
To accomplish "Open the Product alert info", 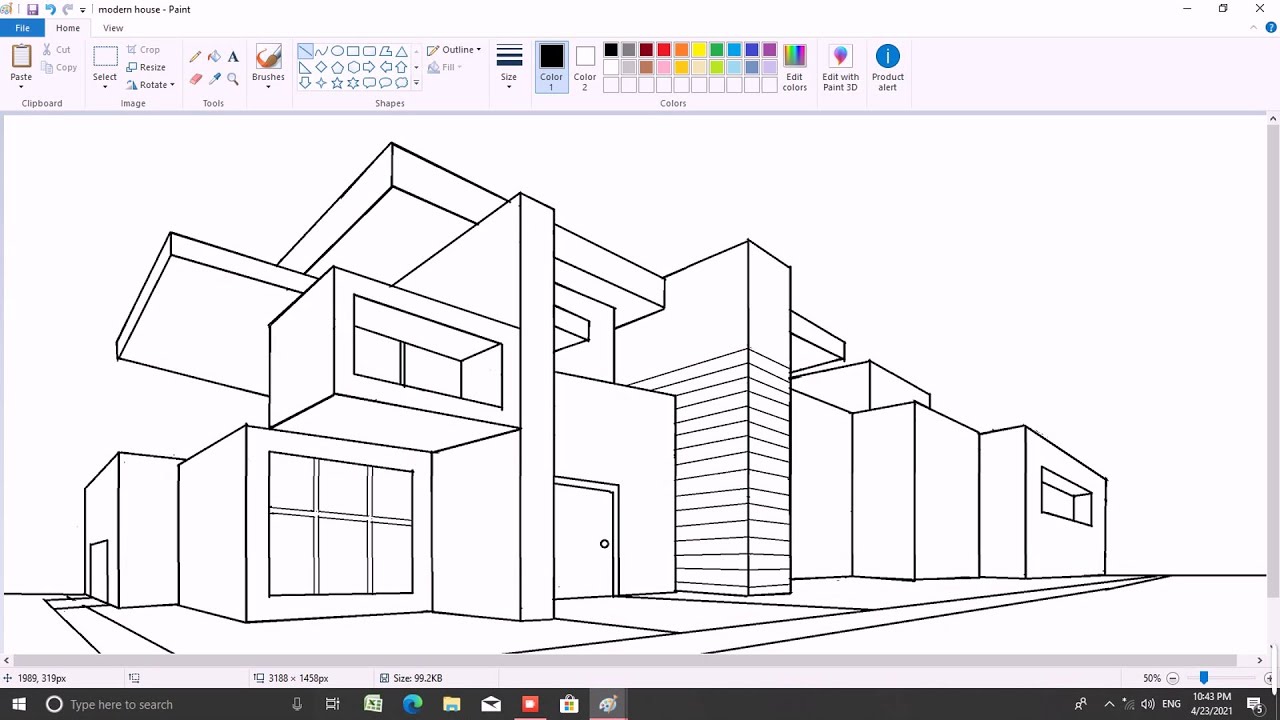I will tap(887, 69).
